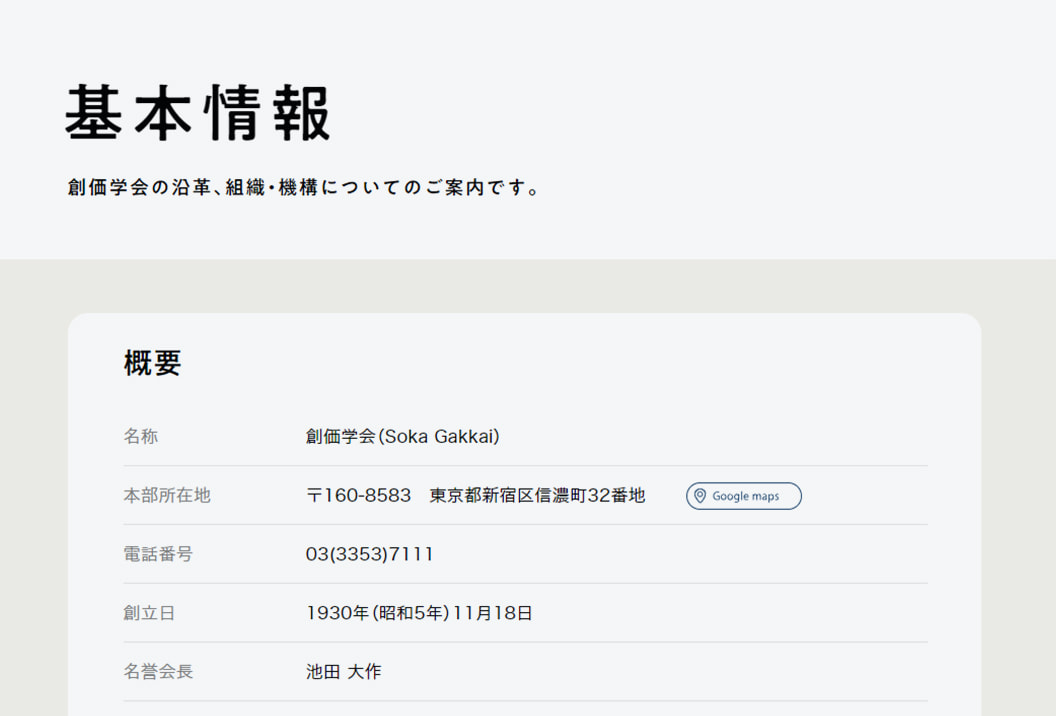This screenshot has width=1056, height=716.
Task: Click the map pin icon
Action: [700, 496]
